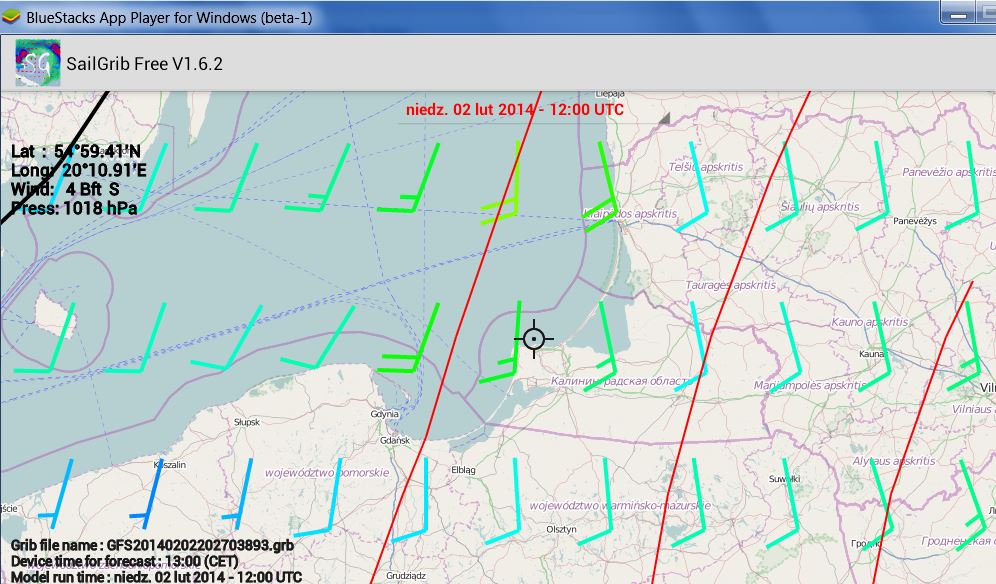The height and width of the screenshot is (584, 996).
Task: Click the "Device time for forecast" line
Action: click(x=124, y=561)
